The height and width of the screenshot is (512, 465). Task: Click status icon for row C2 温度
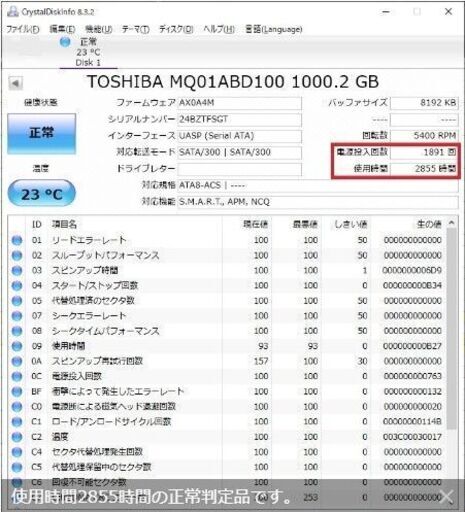[17, 437]
